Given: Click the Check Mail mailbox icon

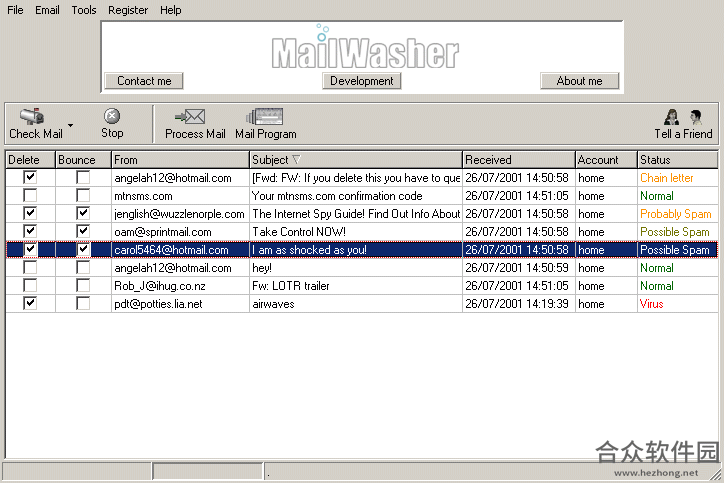Looking at the screenshot, I should pos(32,116).
